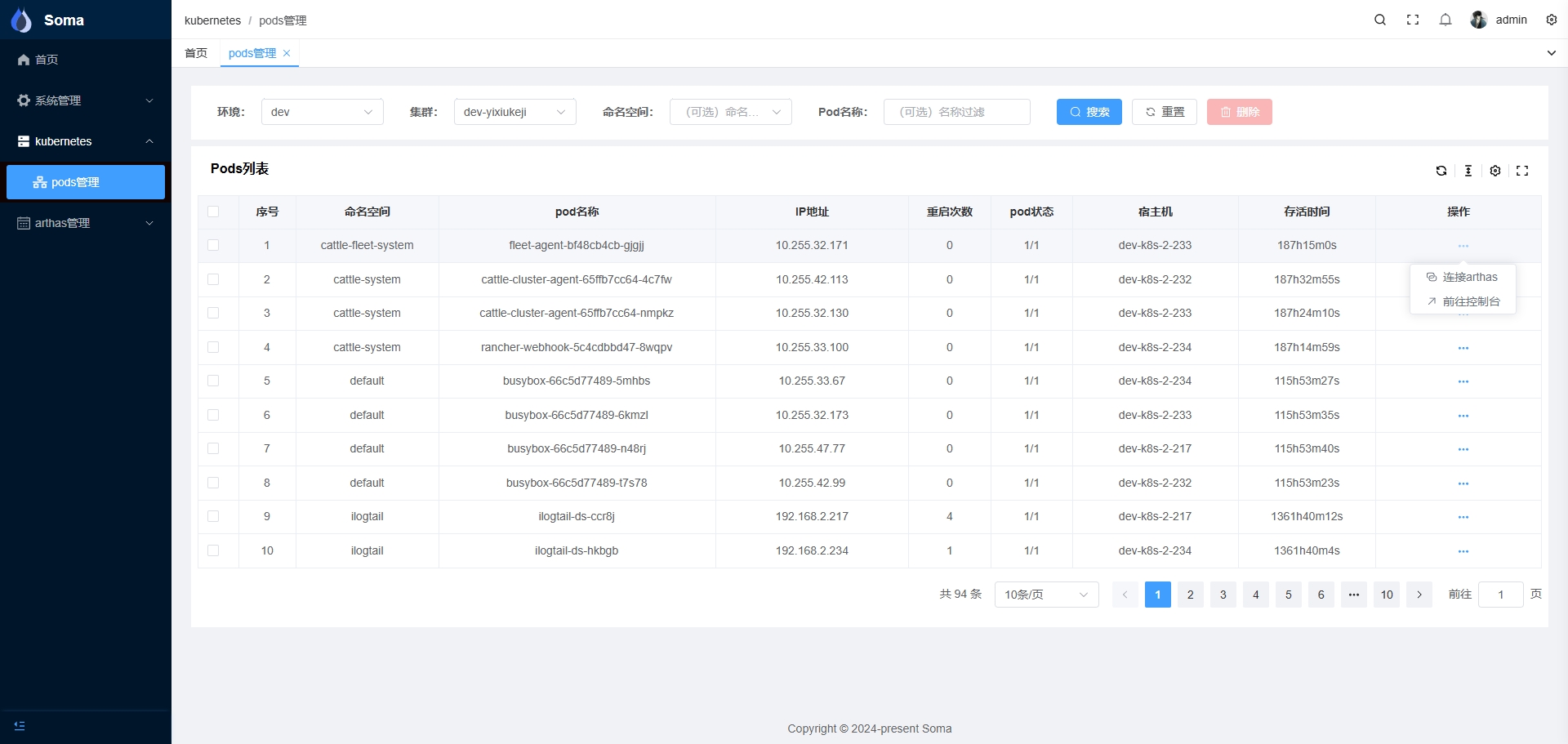
Task: Select checkbox for fleet-agent pod row
Action: click(x=213, y=245)
